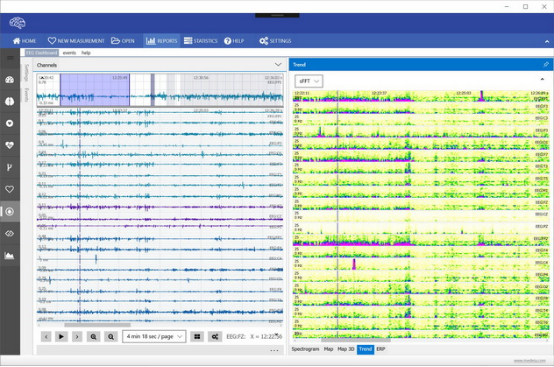Viewport: 554px width, 367px height.
Task: Switch to the ERP tab
Action: tap(381, 349)
